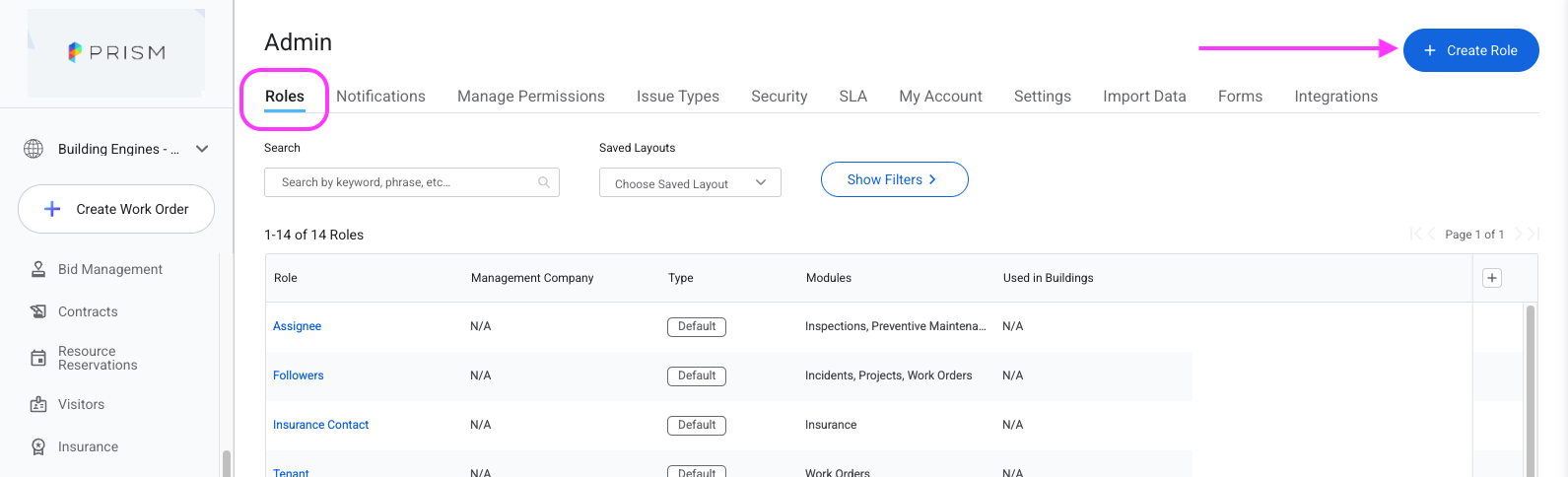
Task: Open the Insurance Contact role link
Action: click(320, 425)
